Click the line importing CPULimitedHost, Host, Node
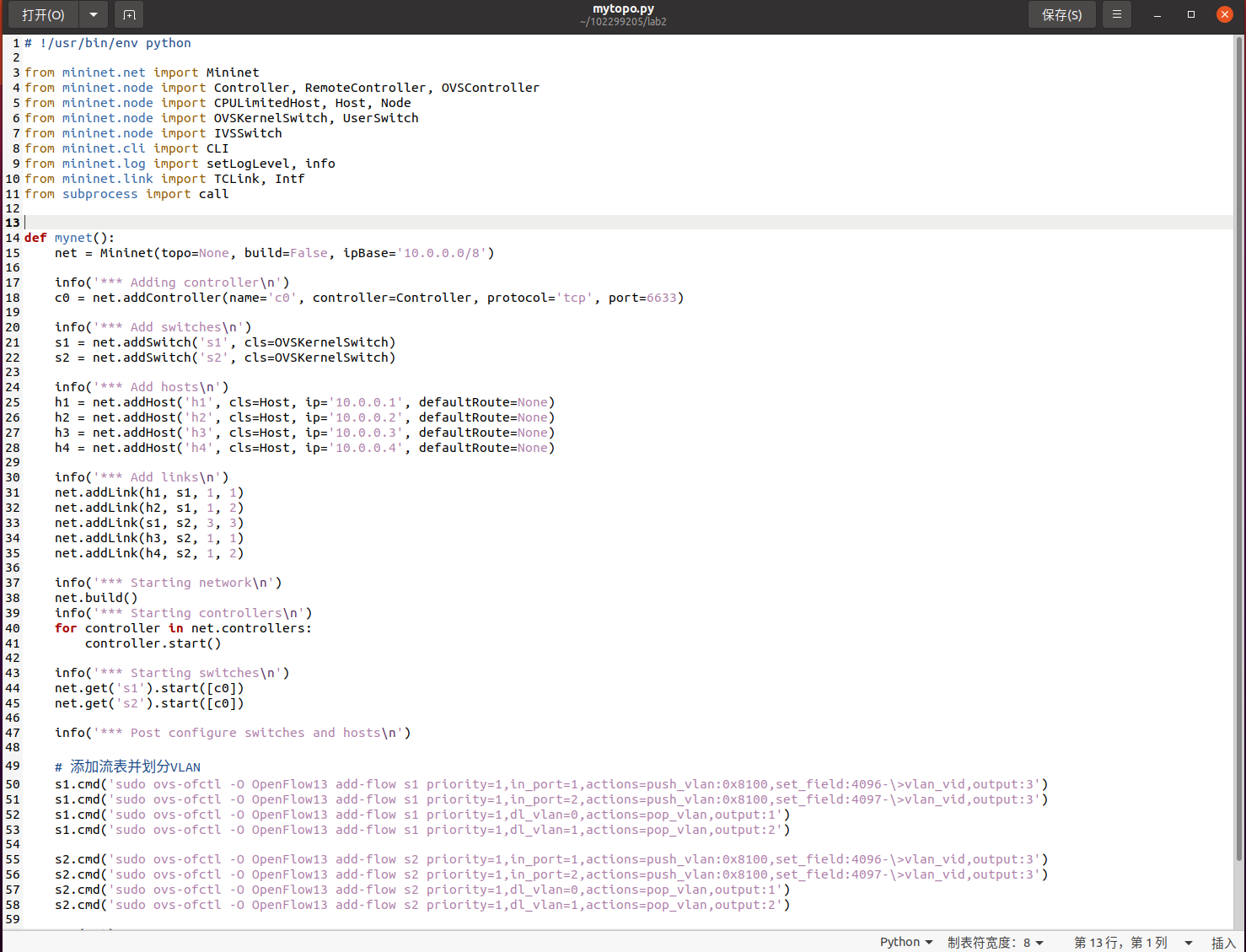Image resolution: width=1246 pixels, height=952 pixels. click(x=218, y=103)
